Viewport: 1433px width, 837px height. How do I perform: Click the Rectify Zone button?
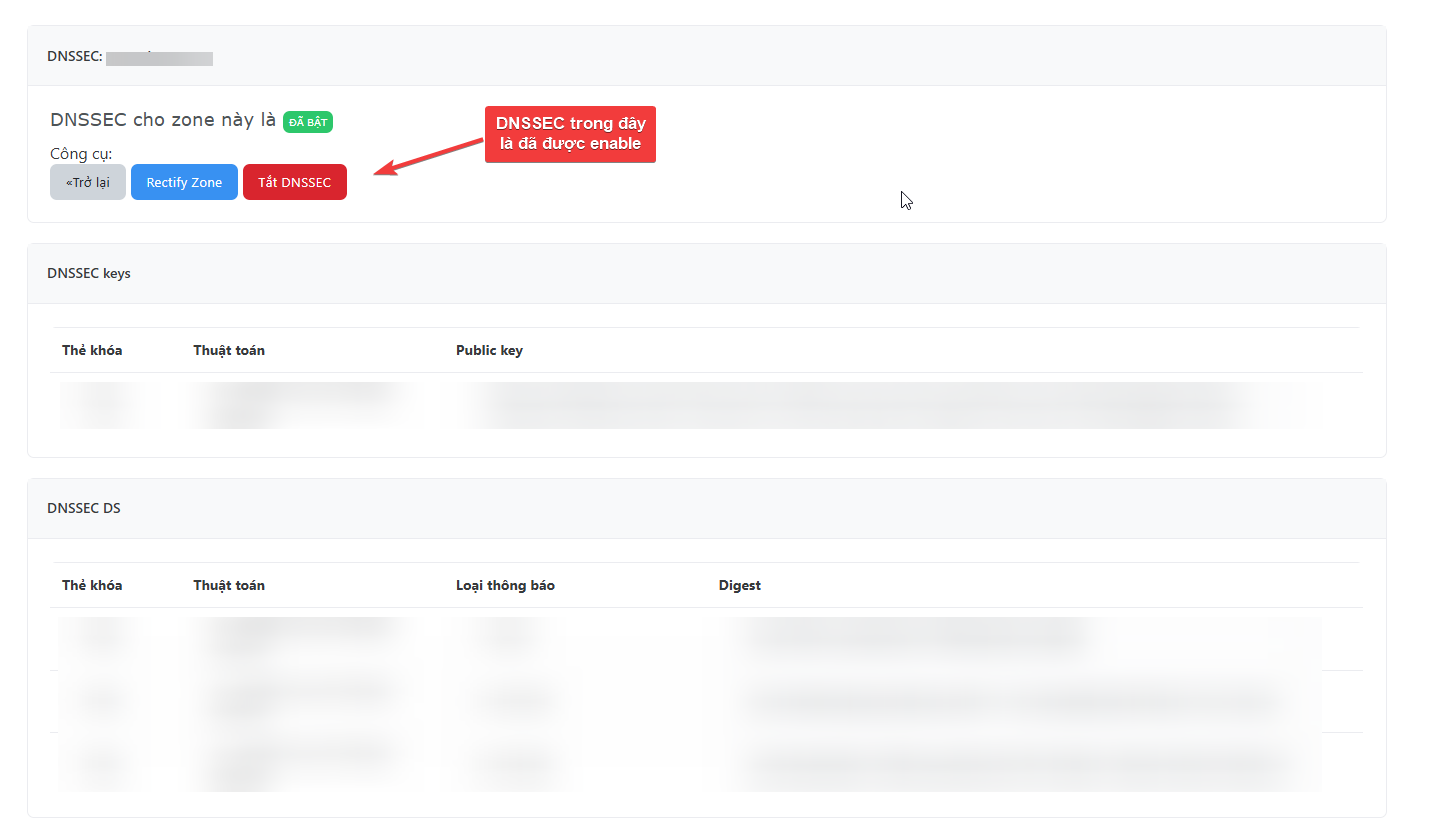point(184,182)
